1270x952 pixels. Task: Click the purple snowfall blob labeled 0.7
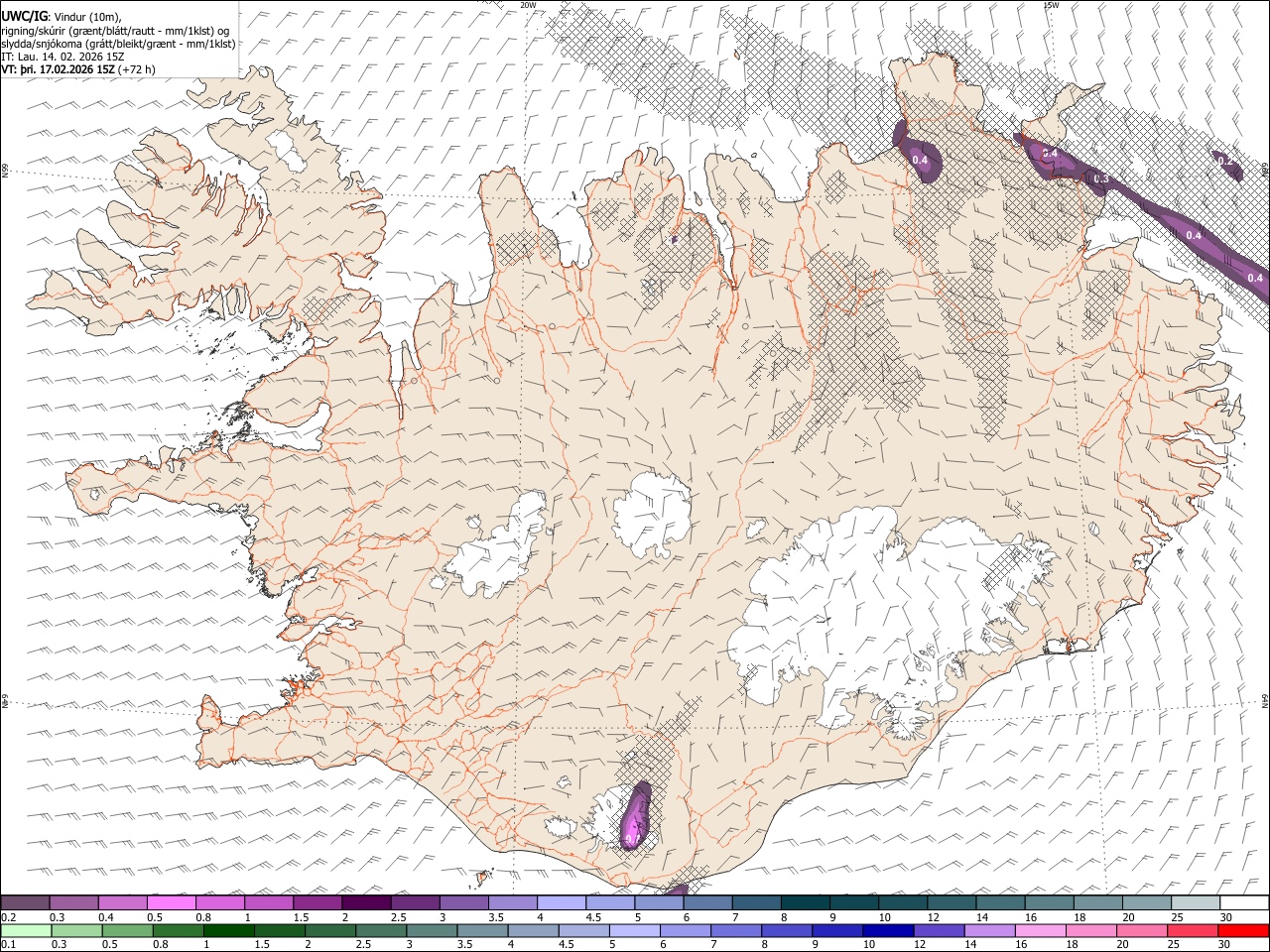point(635,816)
